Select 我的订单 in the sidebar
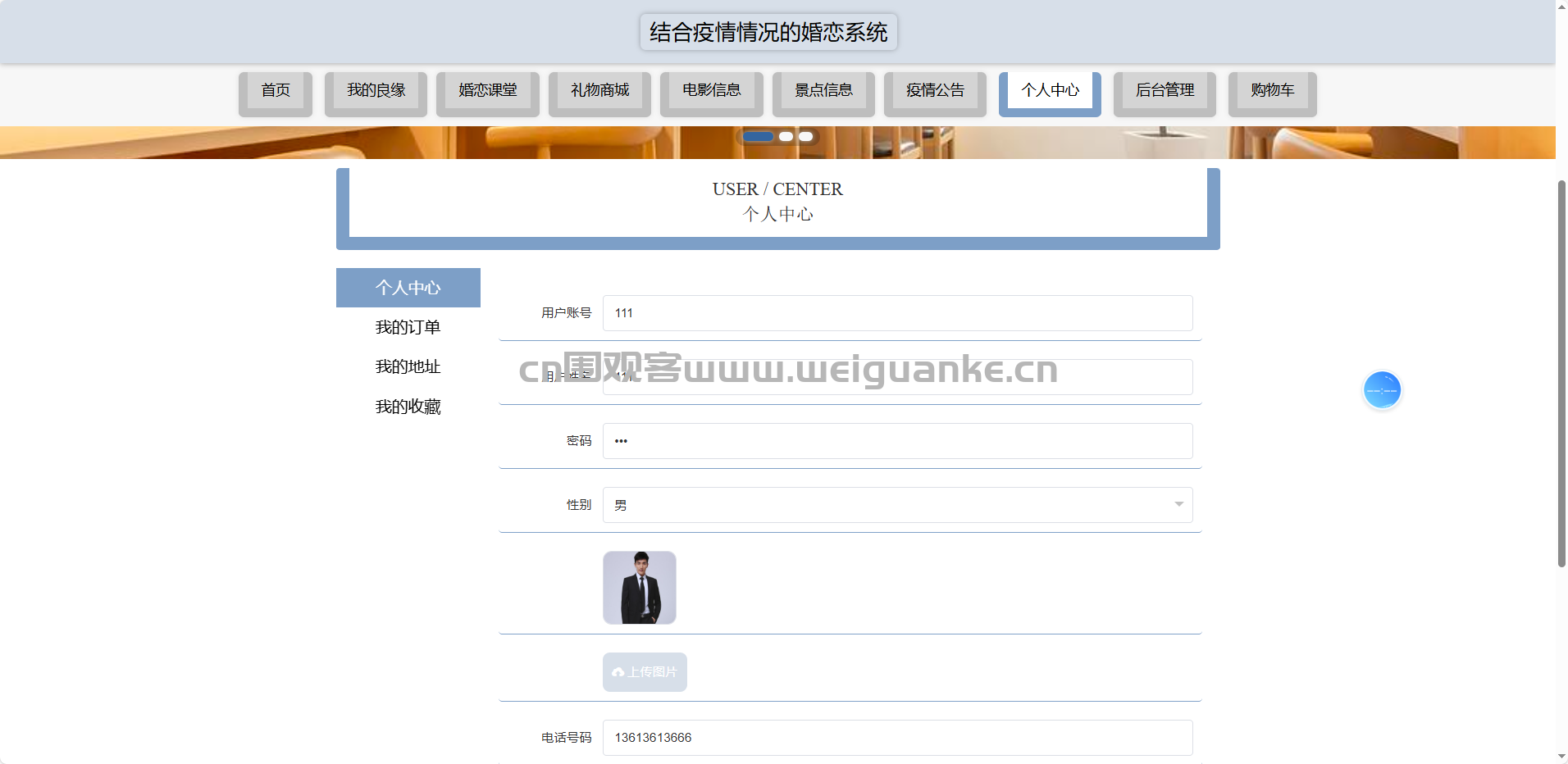This screenshot has width=1568, height=764. point(408,327)
